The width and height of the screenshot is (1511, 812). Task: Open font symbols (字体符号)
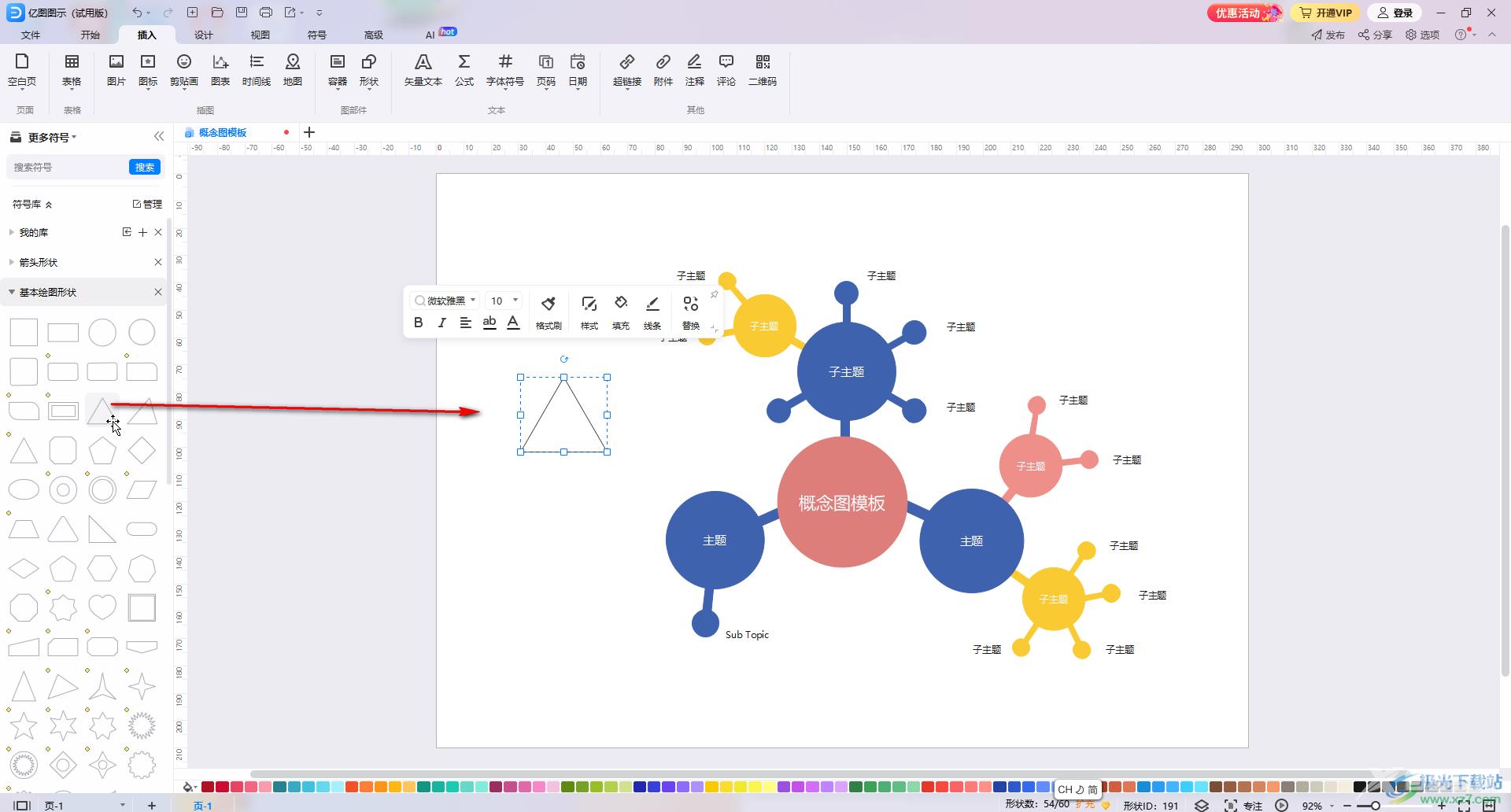(505, 70)
